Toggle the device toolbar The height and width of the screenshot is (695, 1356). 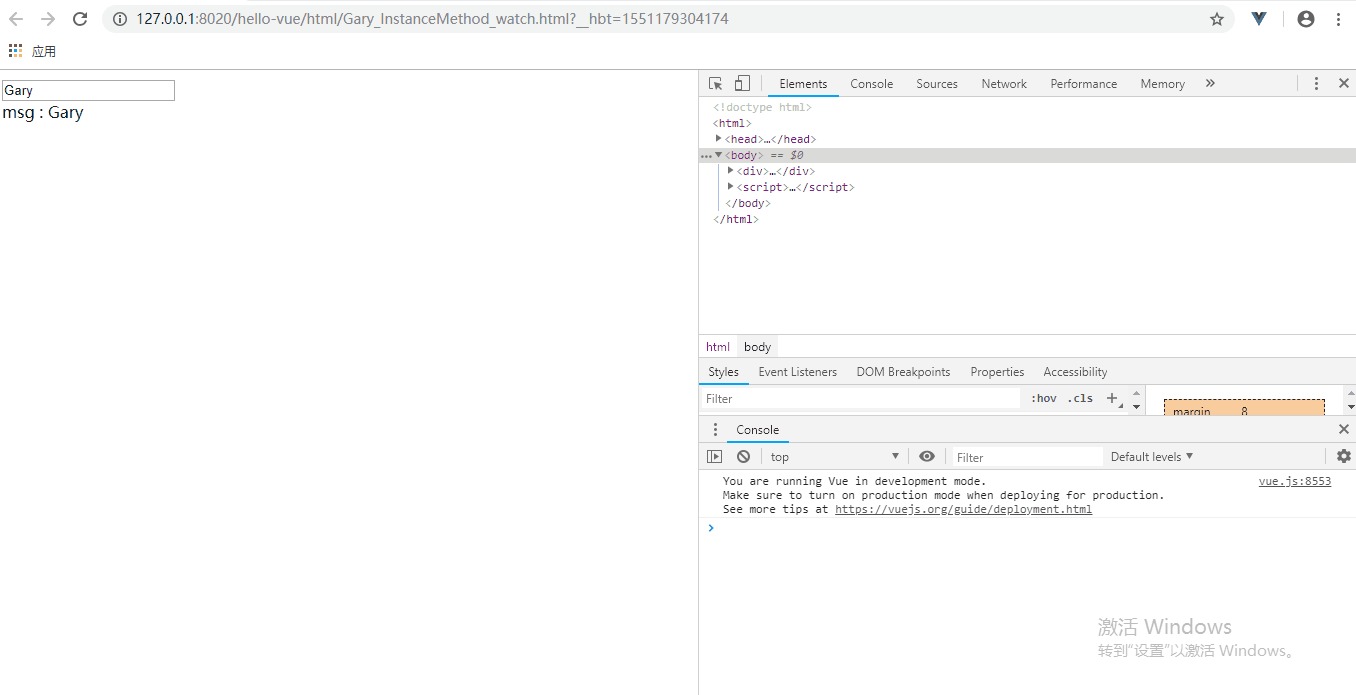pyautogui.click(x=742, y=84)
